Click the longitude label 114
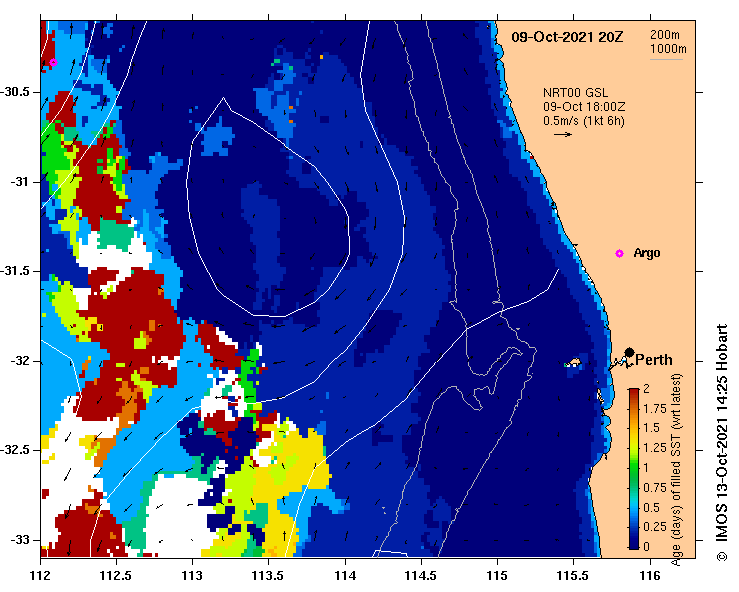739x592 pixels. point(345,576)
